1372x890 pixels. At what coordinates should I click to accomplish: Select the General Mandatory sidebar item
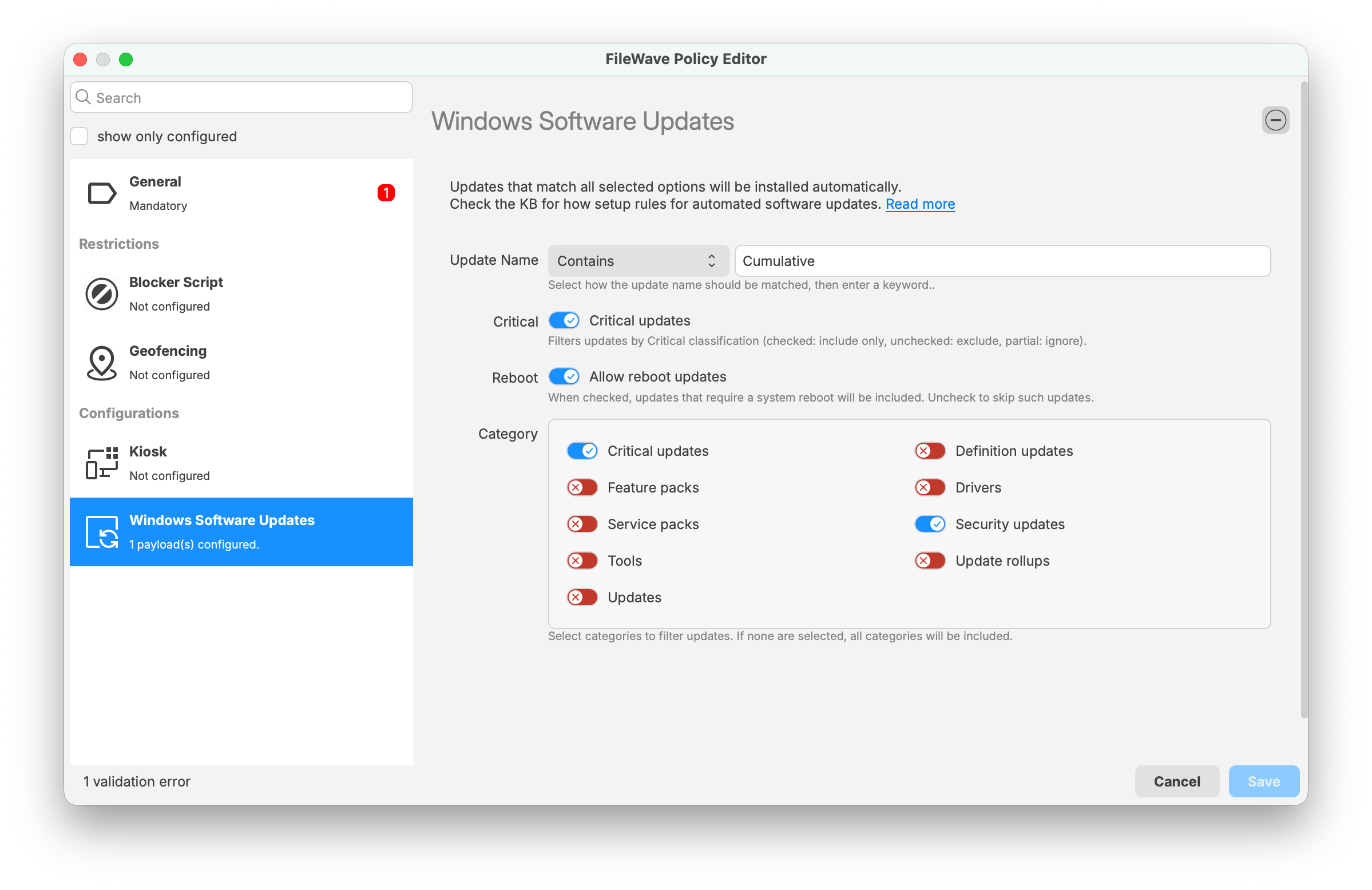(241, 193)
